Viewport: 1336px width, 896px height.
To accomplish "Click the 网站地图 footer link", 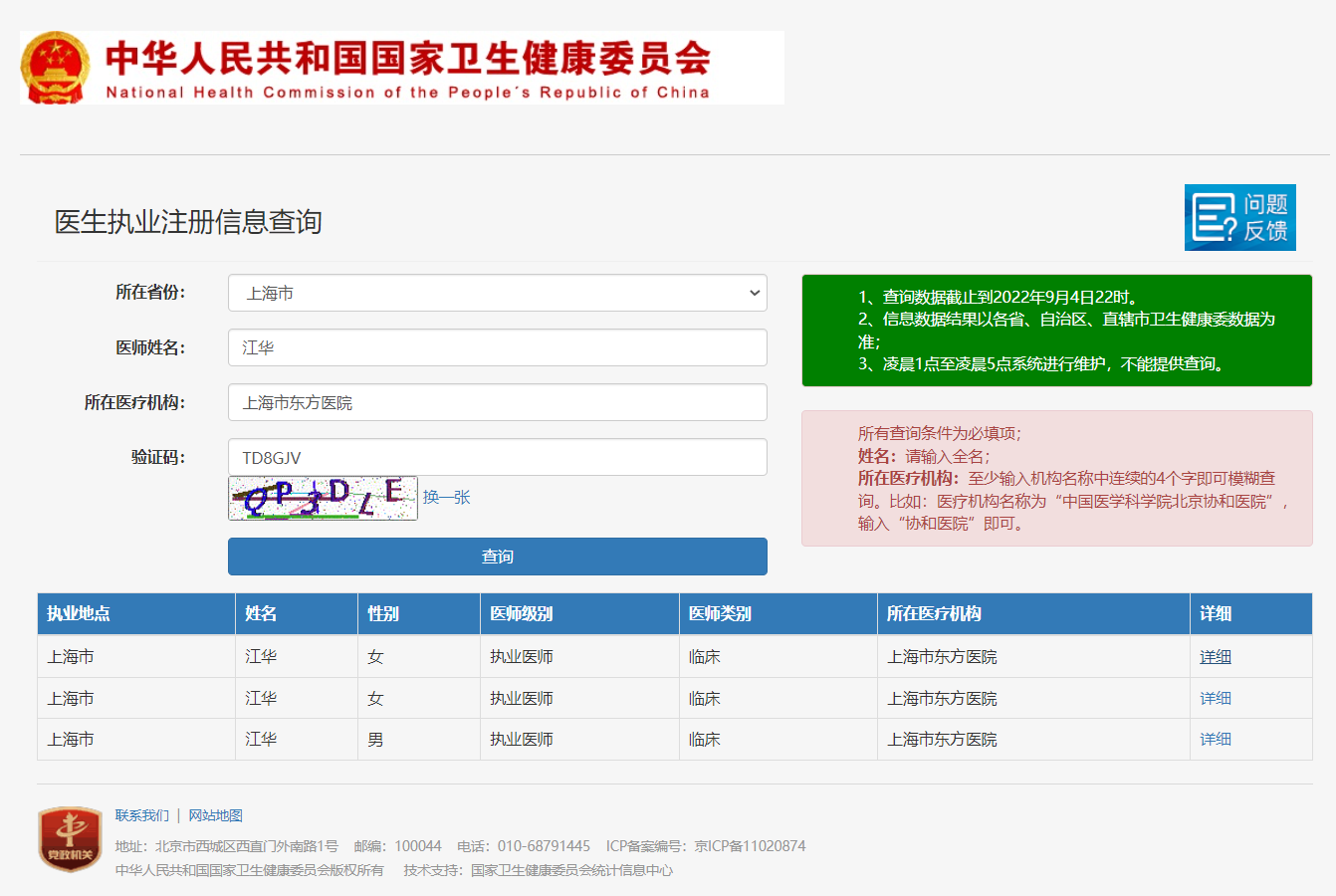I will (216, 815).
